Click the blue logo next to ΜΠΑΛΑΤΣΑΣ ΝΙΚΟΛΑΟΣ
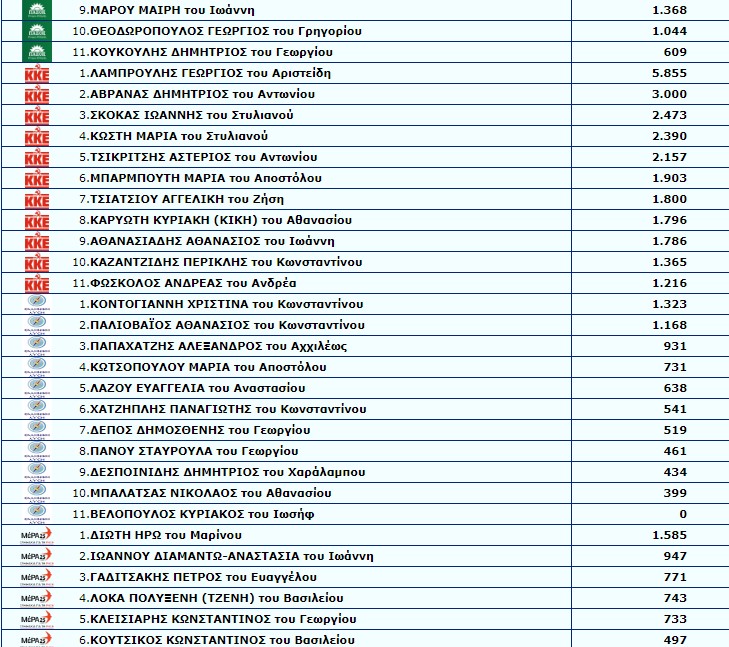The height and width of the screenshot is (647, 729). [37, 493]
